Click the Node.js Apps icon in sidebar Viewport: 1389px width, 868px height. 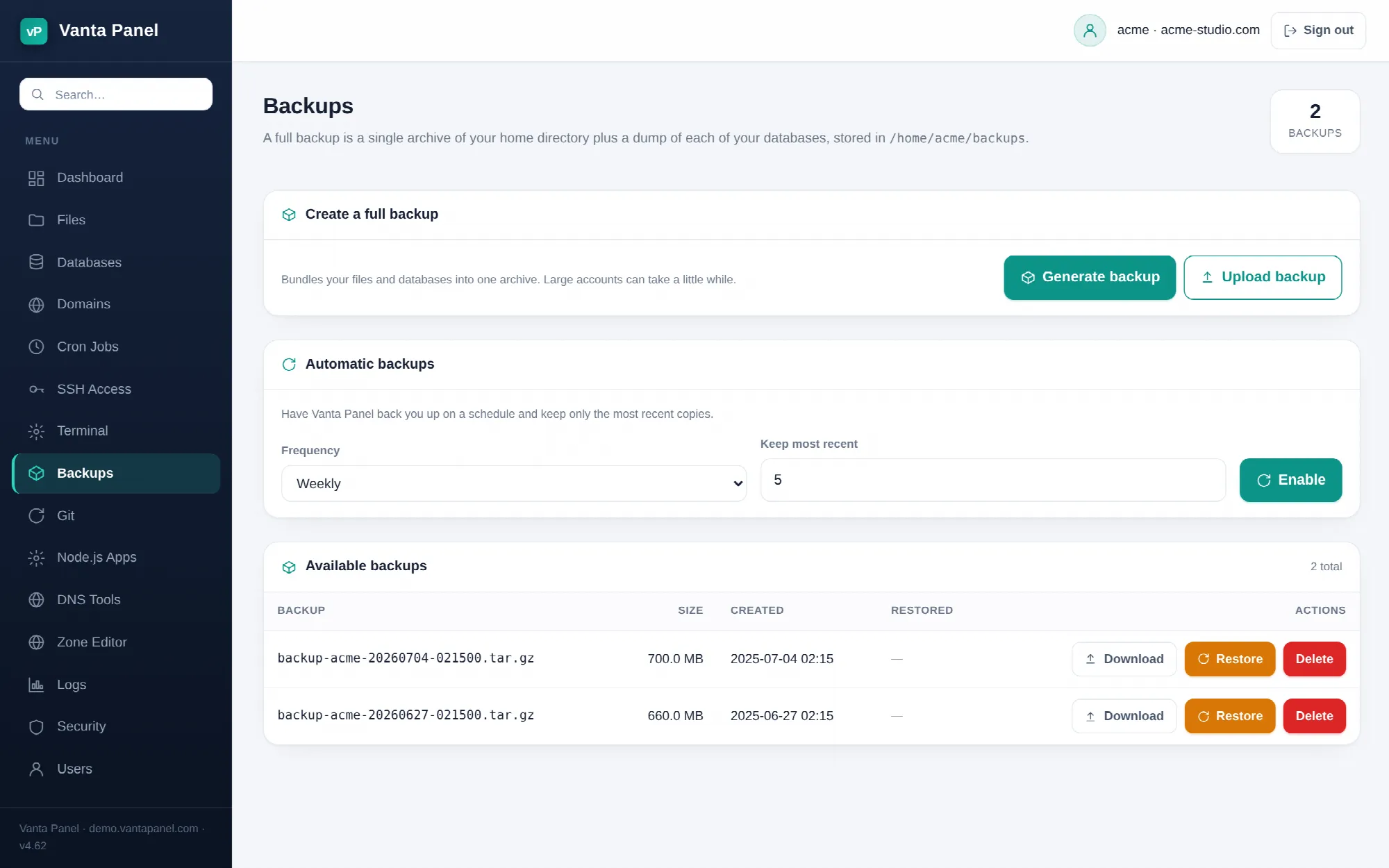[36, 558]
